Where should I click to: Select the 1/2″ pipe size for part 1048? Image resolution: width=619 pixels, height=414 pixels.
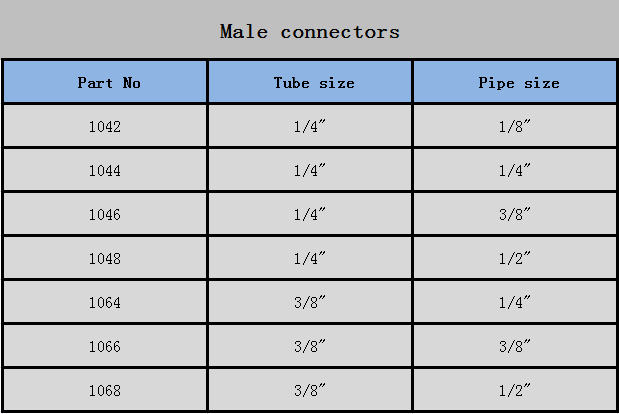coord(514,259)
